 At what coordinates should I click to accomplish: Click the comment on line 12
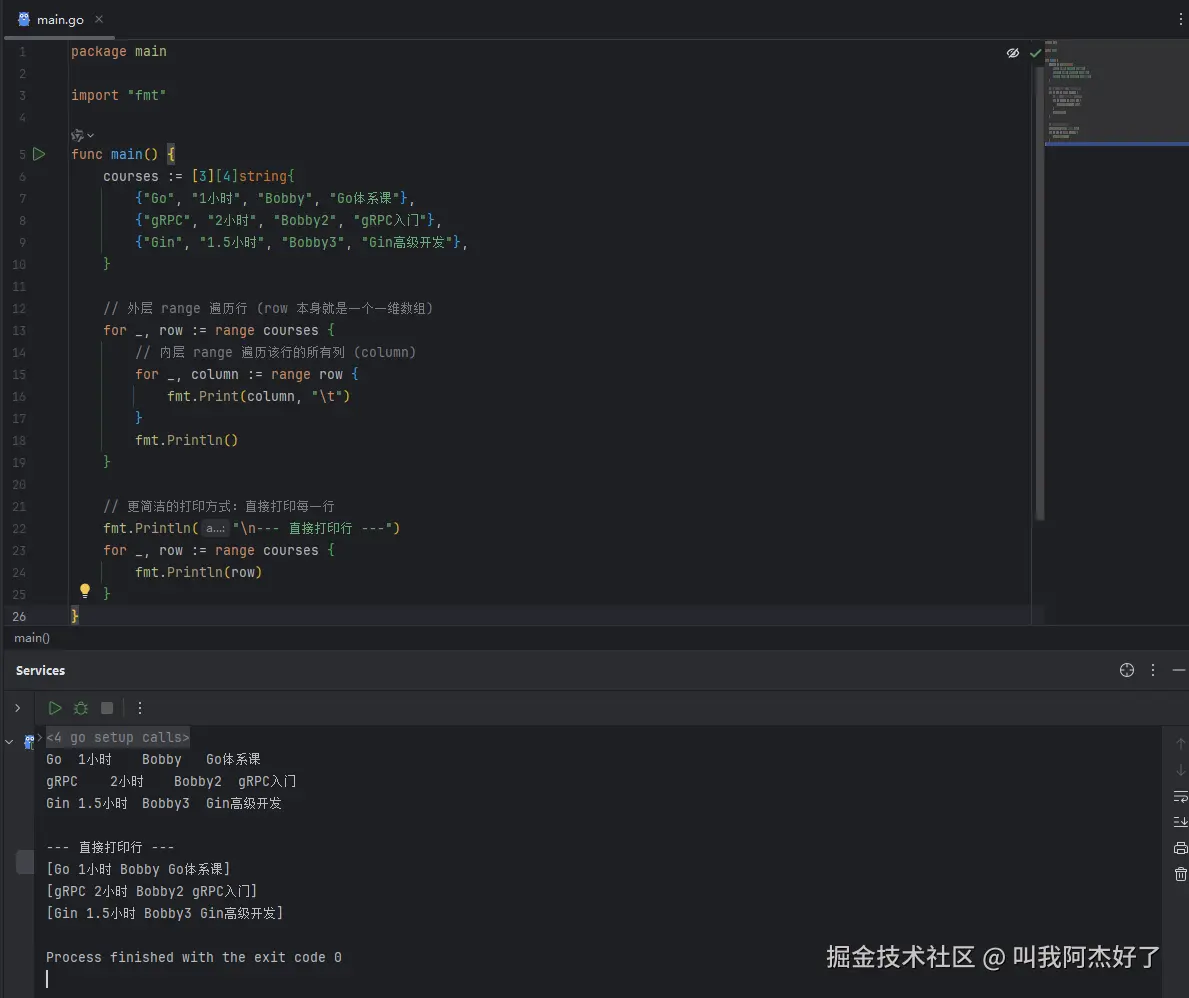(268, 308)
